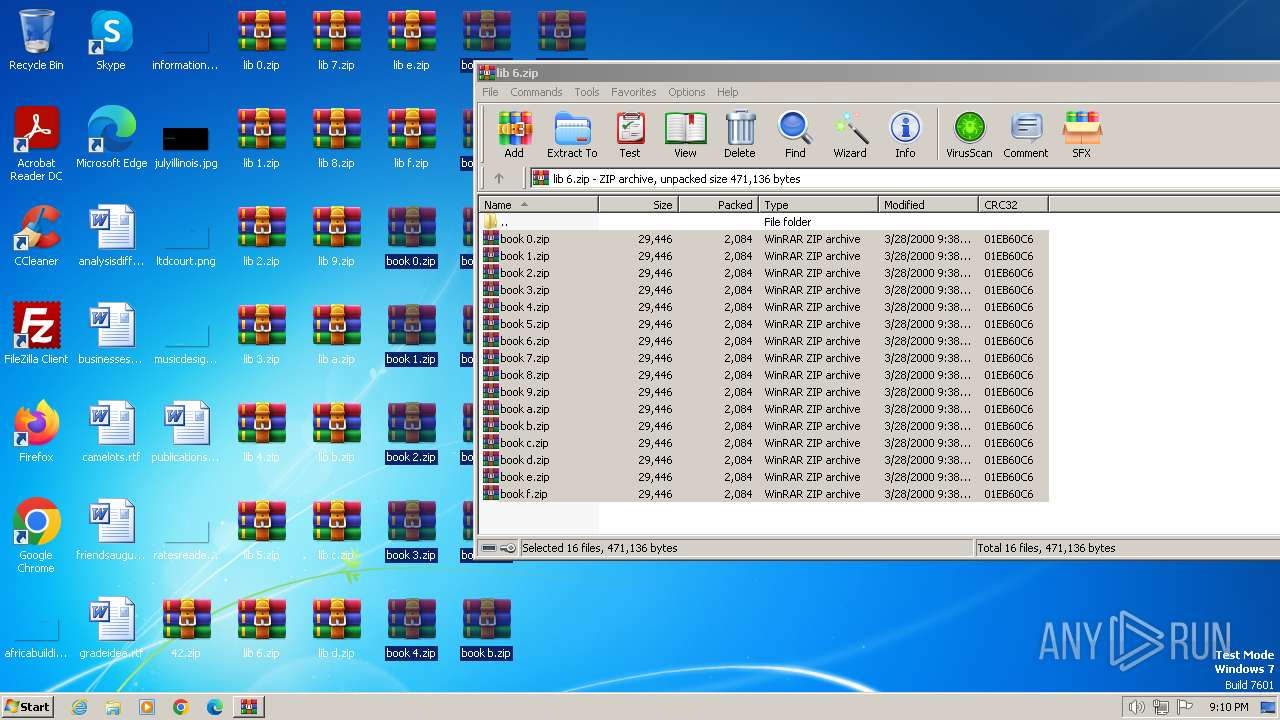1280x720 pixels.
Task: Sort list by Packed column header
Action: 718,205
